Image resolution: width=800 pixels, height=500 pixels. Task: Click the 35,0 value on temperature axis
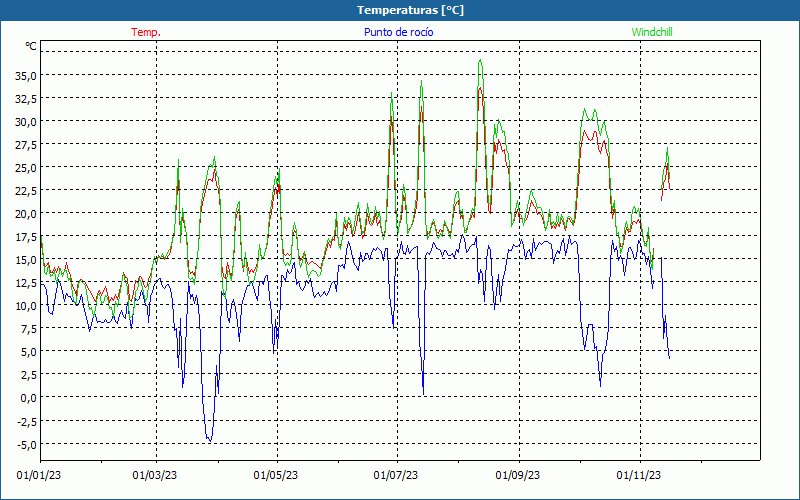tap(26, 76)
